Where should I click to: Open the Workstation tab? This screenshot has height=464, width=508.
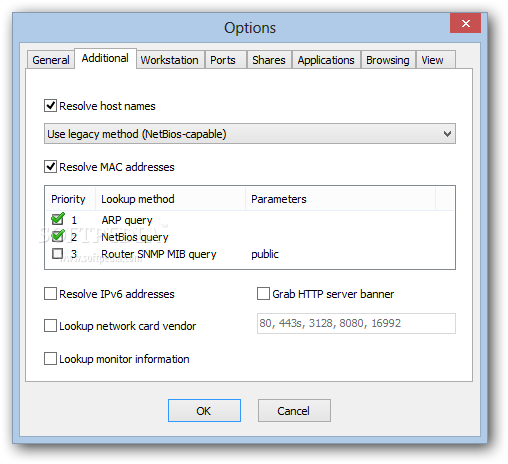170,60
